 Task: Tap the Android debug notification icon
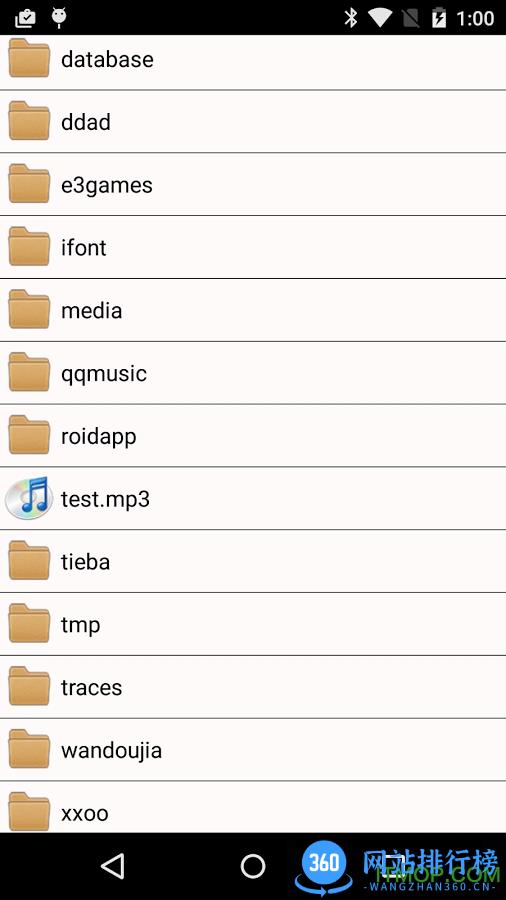[x=59, y=18]
